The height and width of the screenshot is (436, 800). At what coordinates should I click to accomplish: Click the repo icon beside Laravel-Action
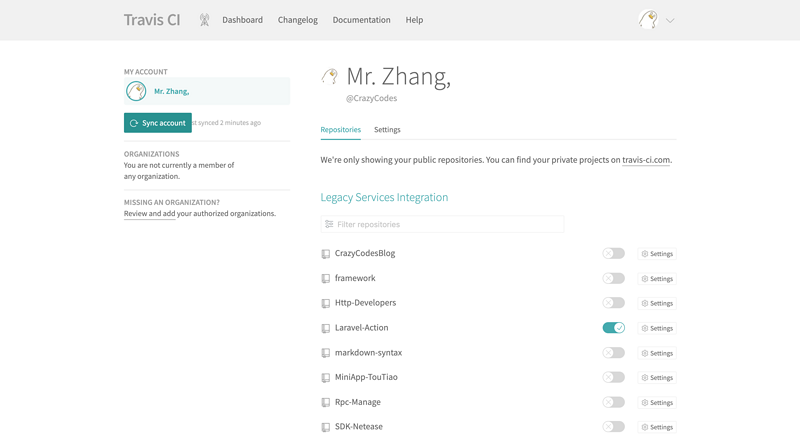tap(326, 328)
